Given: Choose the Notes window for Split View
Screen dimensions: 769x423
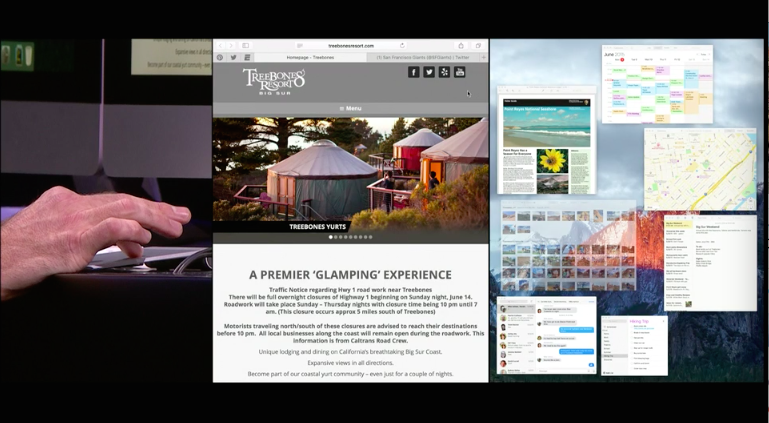Looking at the screenshot, I should pyautogui.click(x=710, y=262).
